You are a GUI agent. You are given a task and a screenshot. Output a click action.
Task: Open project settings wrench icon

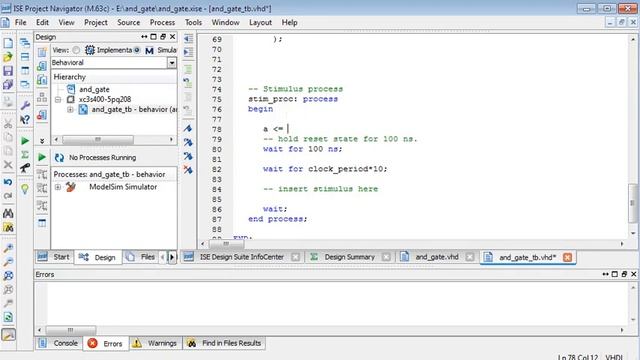[25, 106]
